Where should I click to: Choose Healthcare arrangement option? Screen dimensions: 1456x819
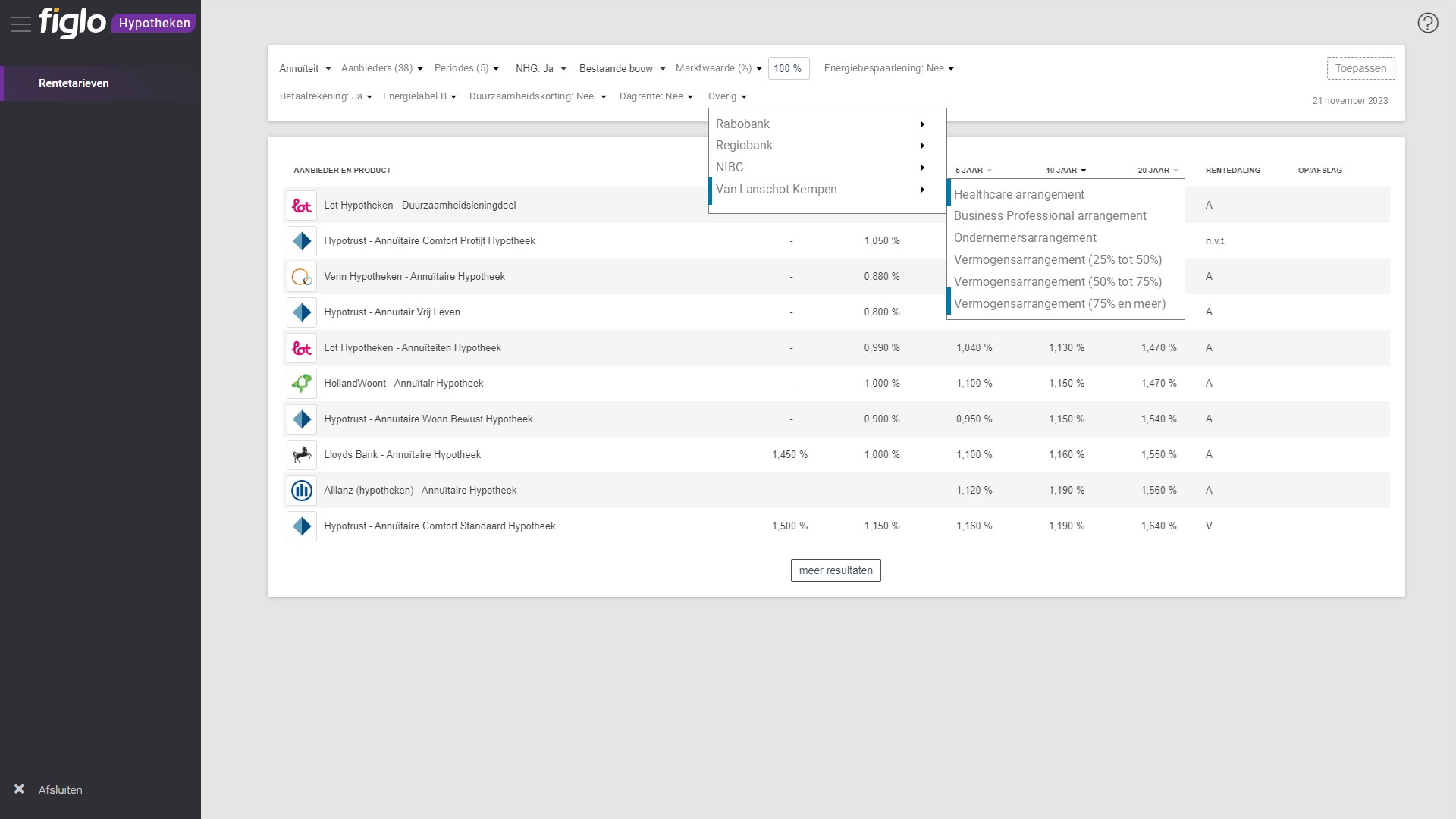[x=1065, y=195]
